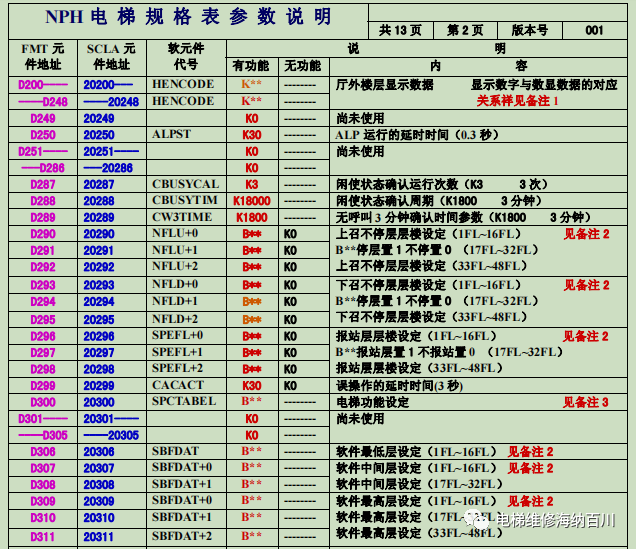This screenshot has width=636, height=549.
Task: Click the 'SPCTABEL' component code
Action: point(184,401)
